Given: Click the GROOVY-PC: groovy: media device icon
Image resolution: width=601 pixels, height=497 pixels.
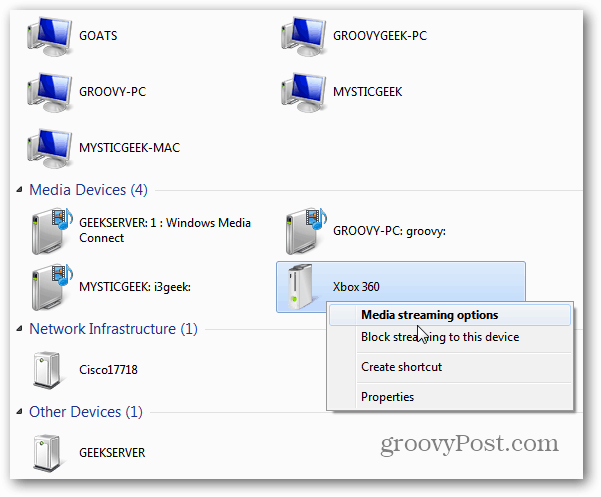Looking at the screenshot, I should coord(306,231).
